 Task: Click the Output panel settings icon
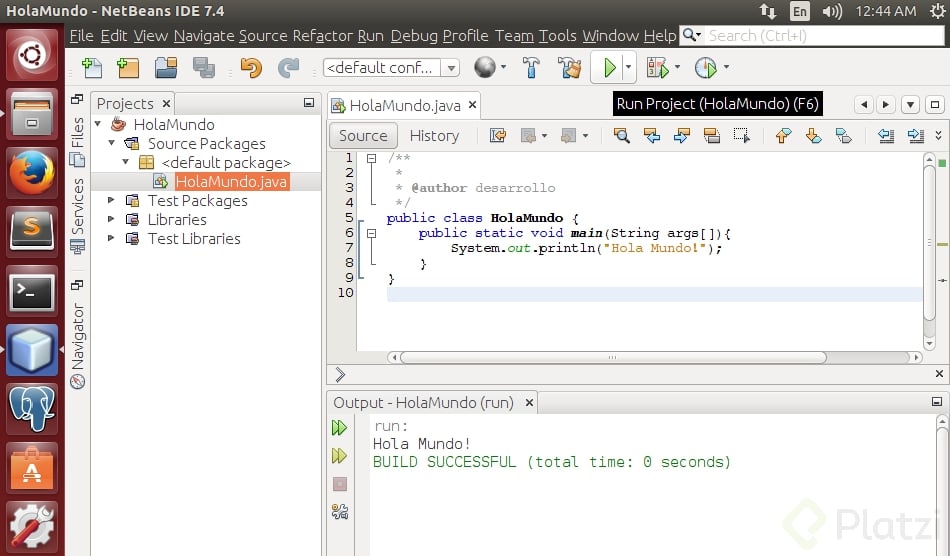(339, 512)
